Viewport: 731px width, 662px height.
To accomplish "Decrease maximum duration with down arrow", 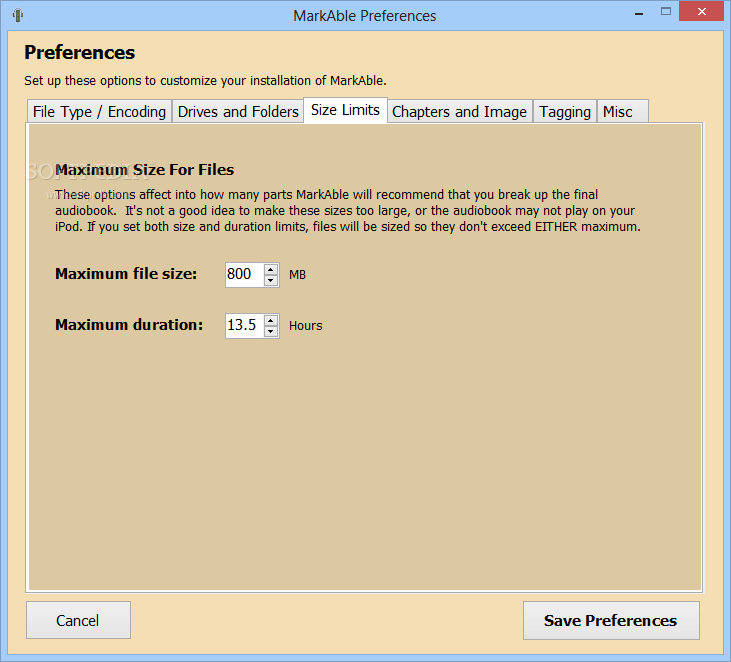I will point(271,331).
